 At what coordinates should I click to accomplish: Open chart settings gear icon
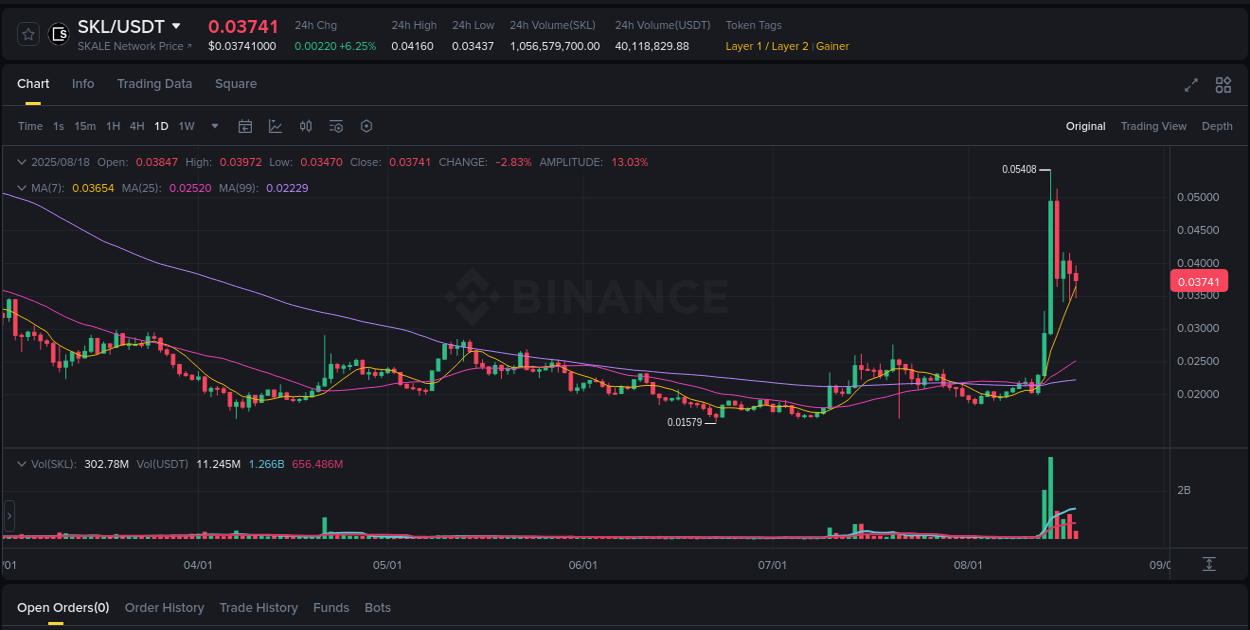(x=366, y=126)
